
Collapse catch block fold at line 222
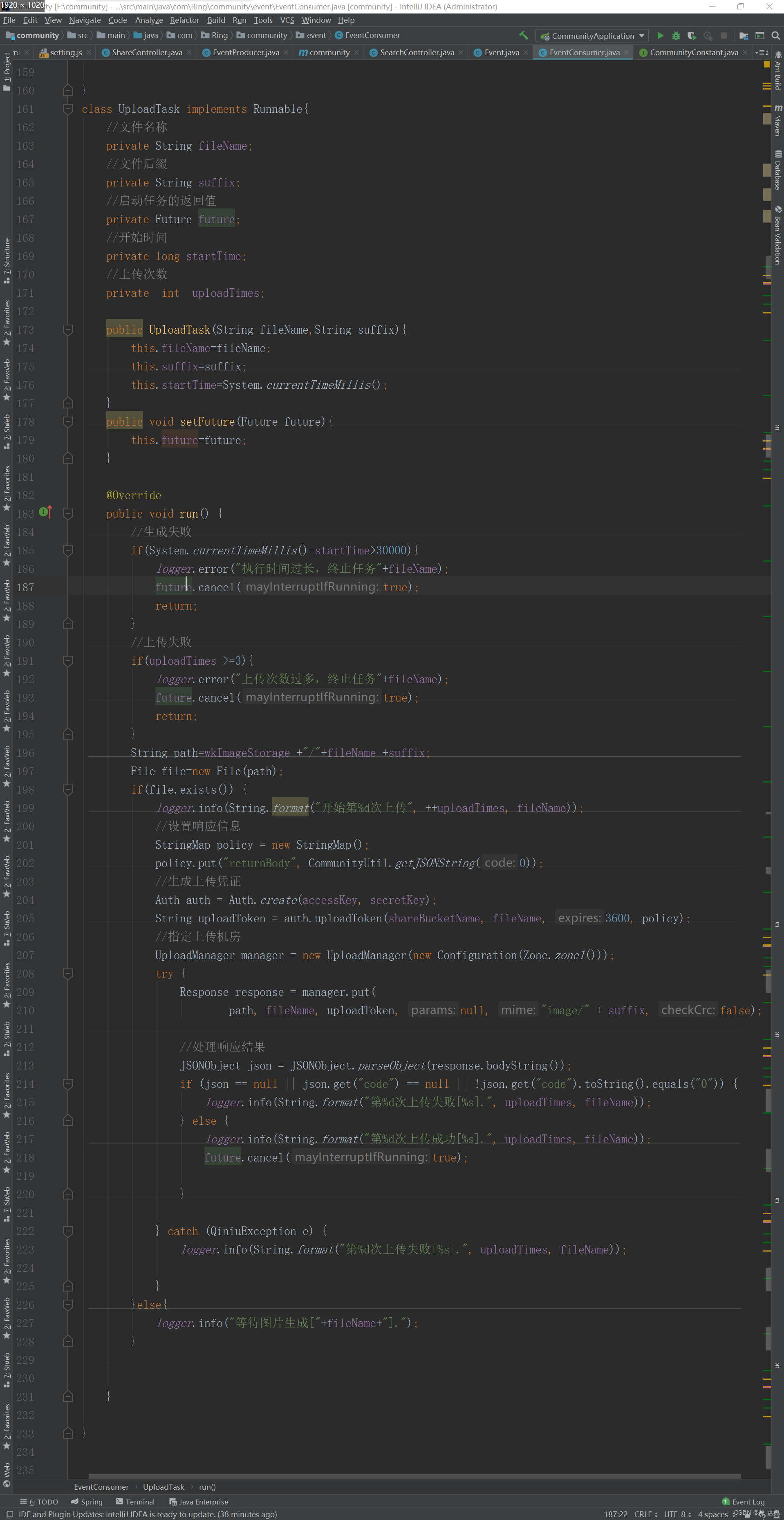(x=68, y=1231)
